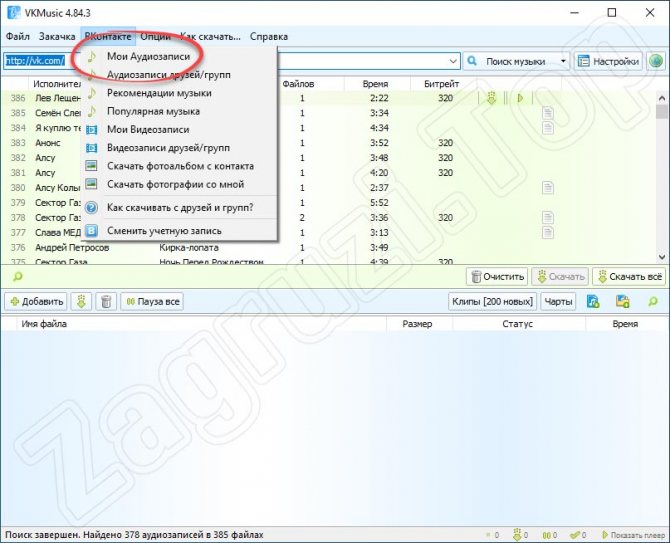Open Чарты button
This screenshot has width=670, height=543.
558,302
